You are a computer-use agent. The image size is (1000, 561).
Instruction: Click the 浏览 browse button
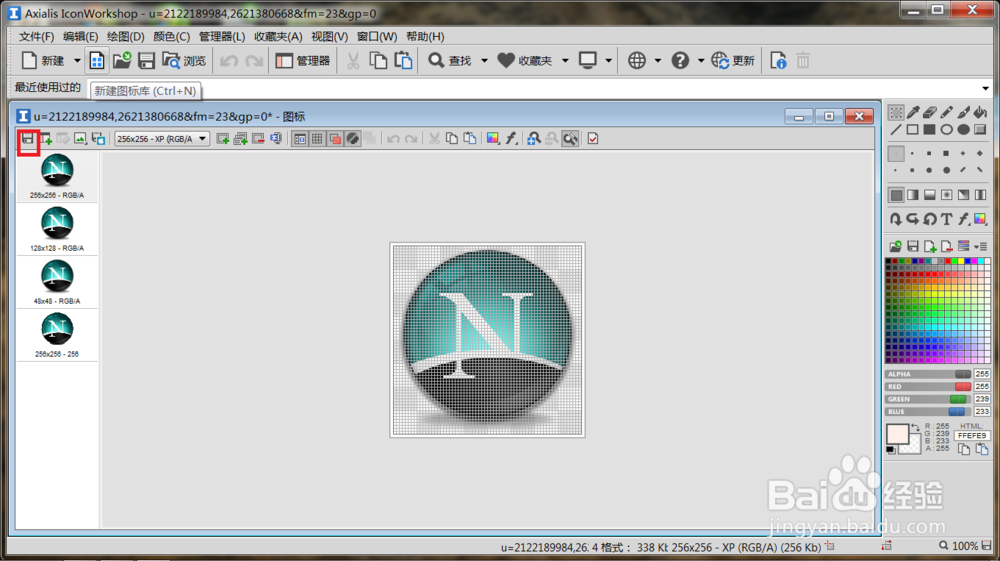[184, 61]
